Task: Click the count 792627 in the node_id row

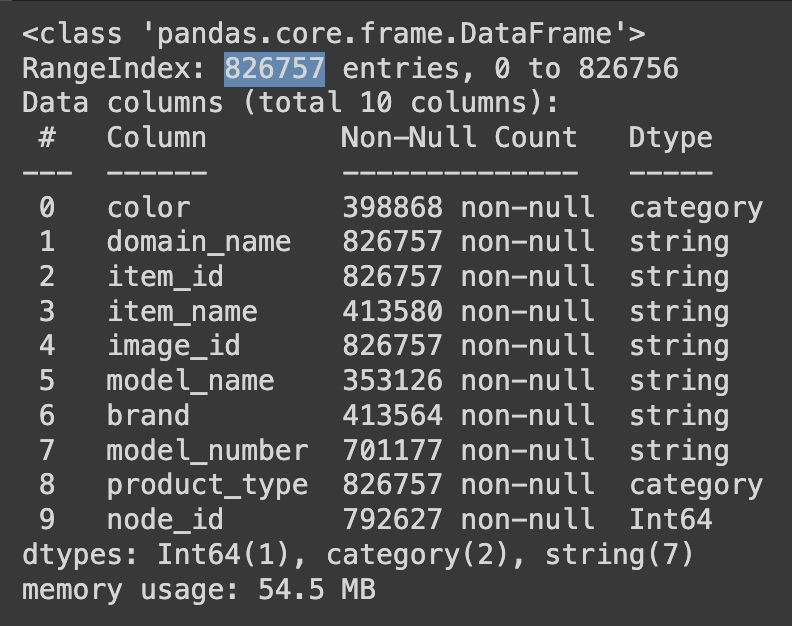Action: (x=392, y=519)
